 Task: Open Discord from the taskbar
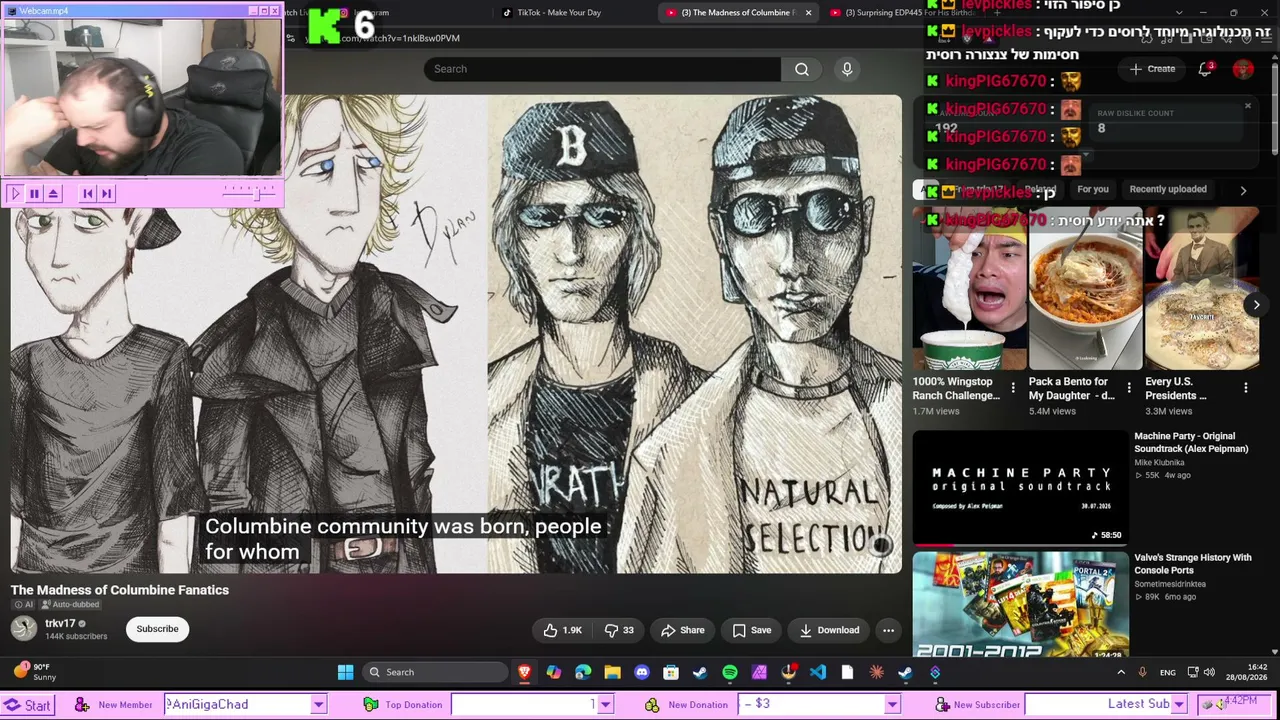(x=642, y=672)
